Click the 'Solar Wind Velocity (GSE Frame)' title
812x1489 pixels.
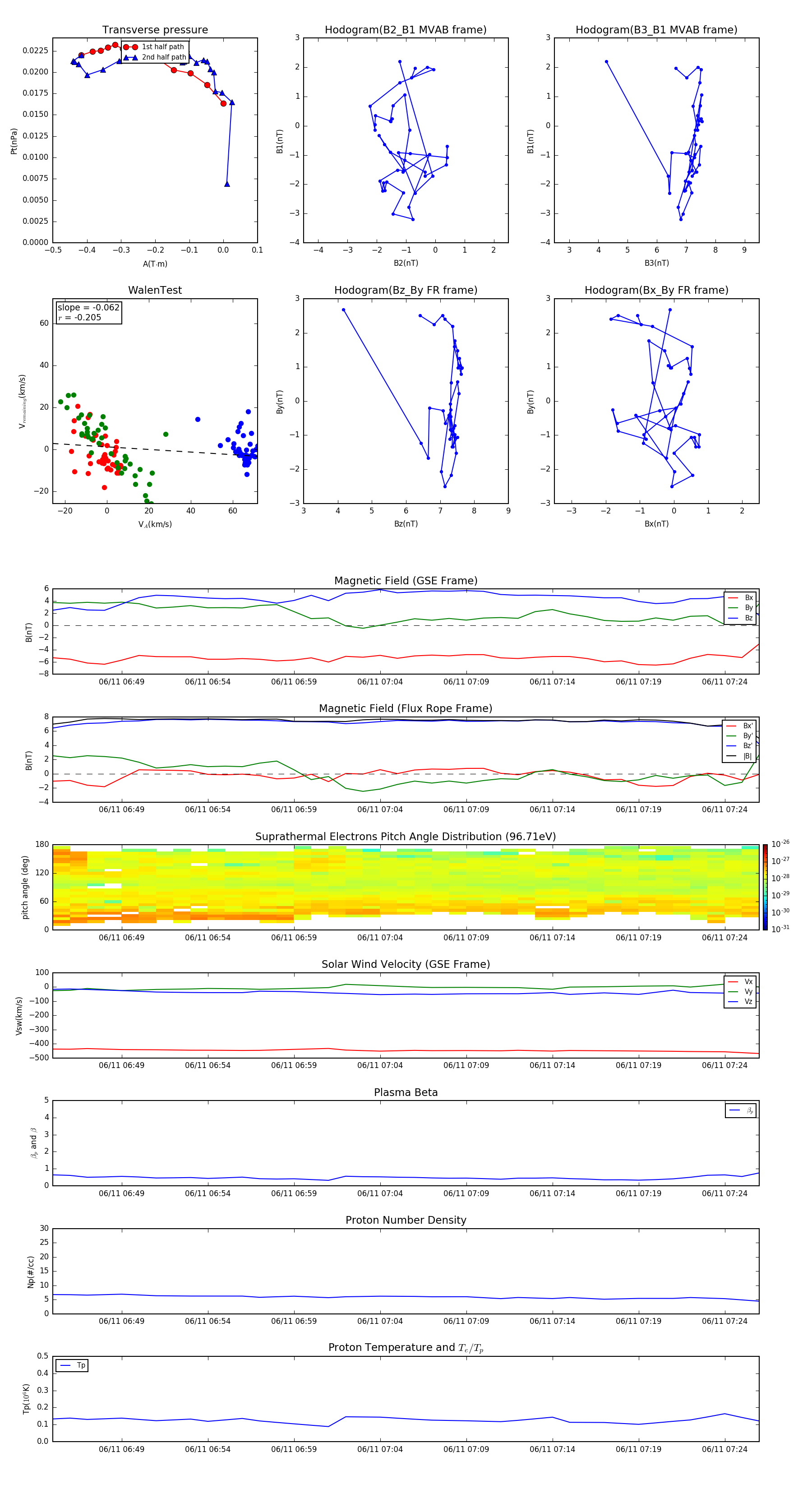tap(406, 964)
